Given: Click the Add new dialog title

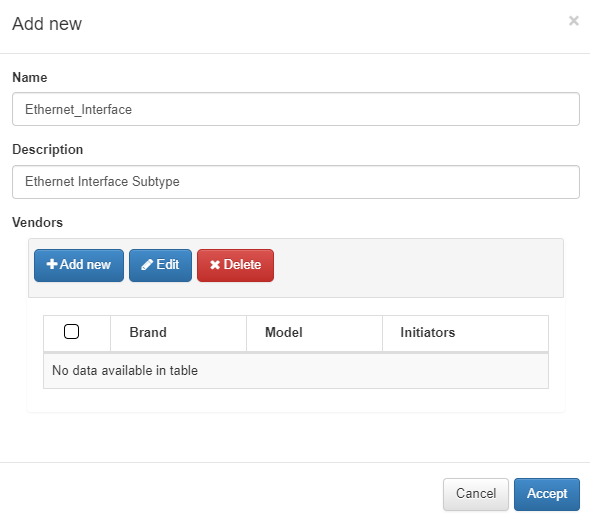Looking at the screenshot, I should (47, 24).
